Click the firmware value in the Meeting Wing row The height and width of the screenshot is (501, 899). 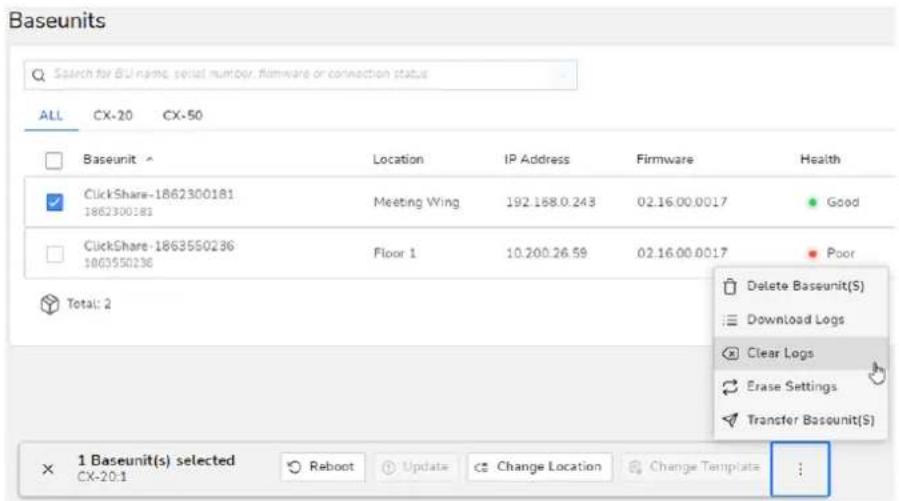[682, 202]
